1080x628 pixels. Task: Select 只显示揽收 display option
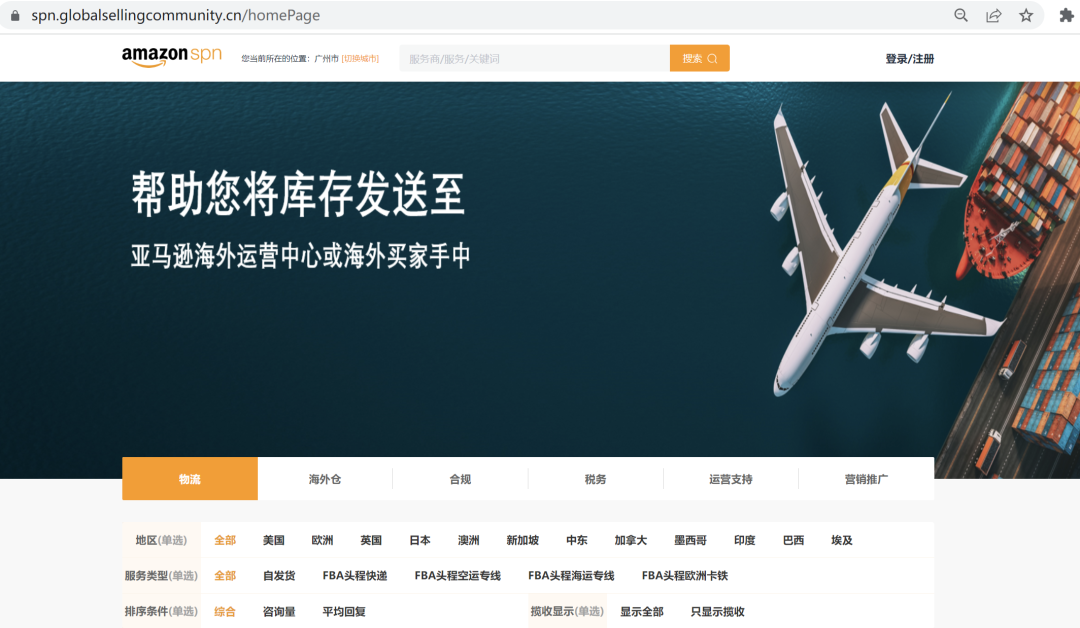(717, 611)
